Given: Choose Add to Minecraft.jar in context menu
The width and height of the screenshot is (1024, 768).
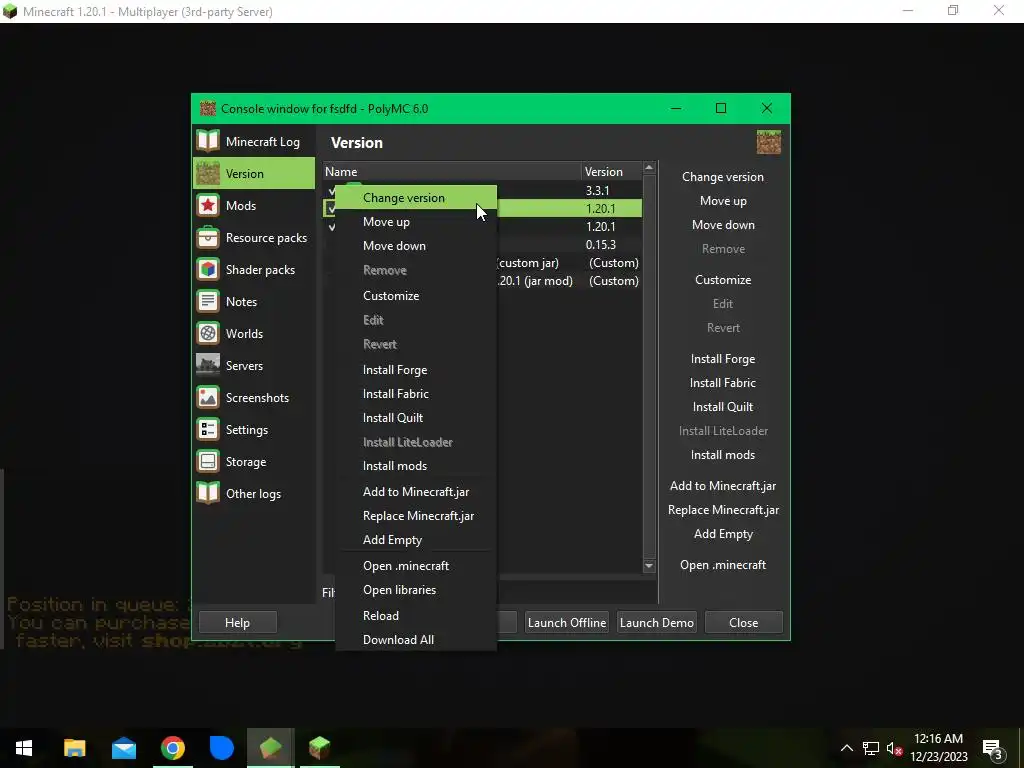Looking at the screenshot, I should (416, 492).
